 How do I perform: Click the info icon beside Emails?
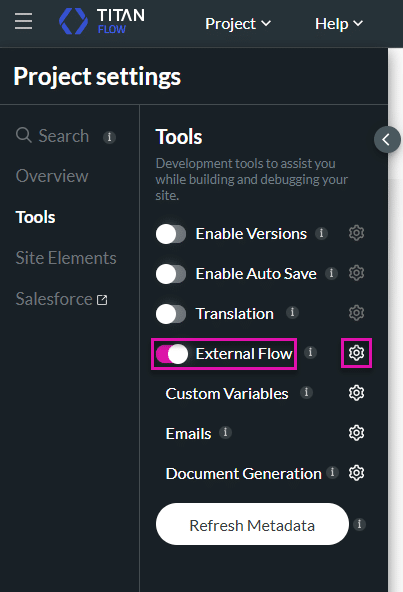coord(225,432)
